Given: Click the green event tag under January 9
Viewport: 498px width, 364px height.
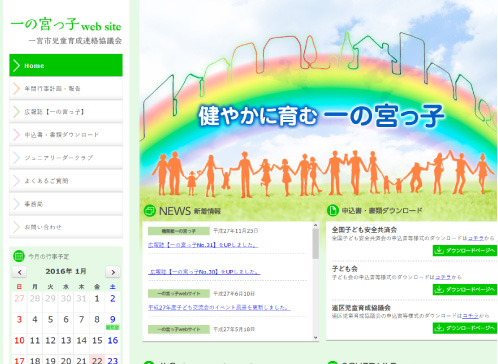Looking at the screenshot, I should click(x=113, y=328).
